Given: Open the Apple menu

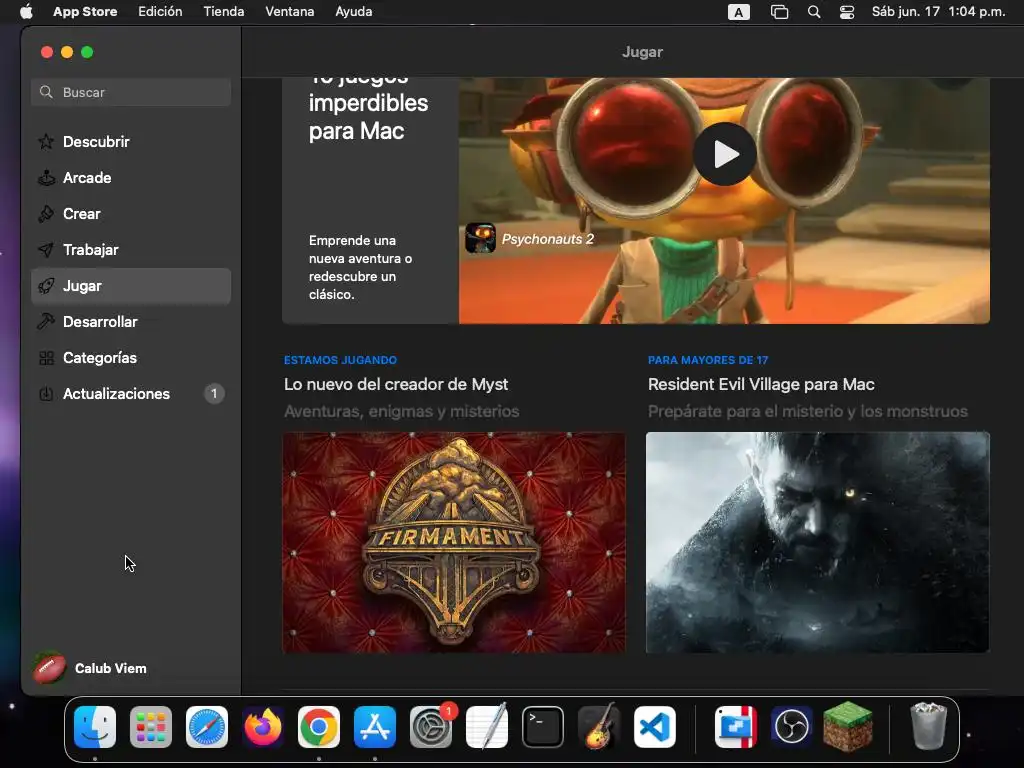Looking at the screenshot, I should point(26,12).
